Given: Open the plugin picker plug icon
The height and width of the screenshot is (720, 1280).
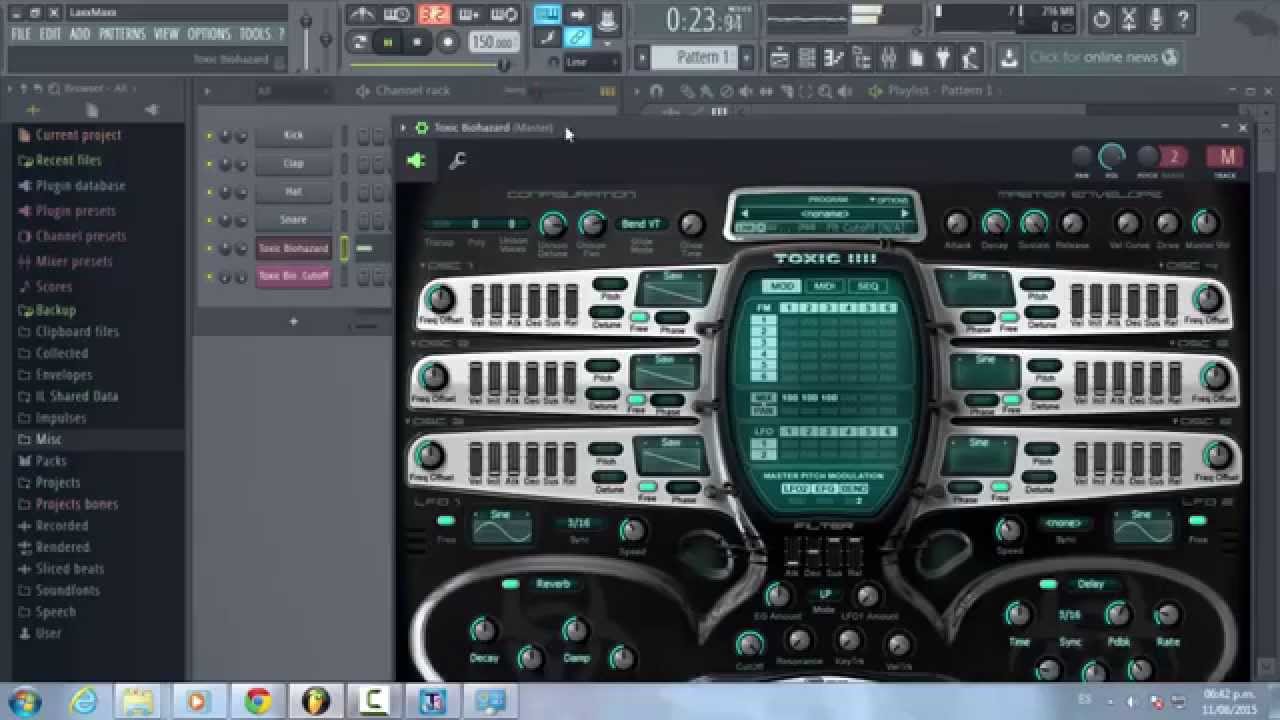Looking at the screenshot, I should tap(942, 58).
